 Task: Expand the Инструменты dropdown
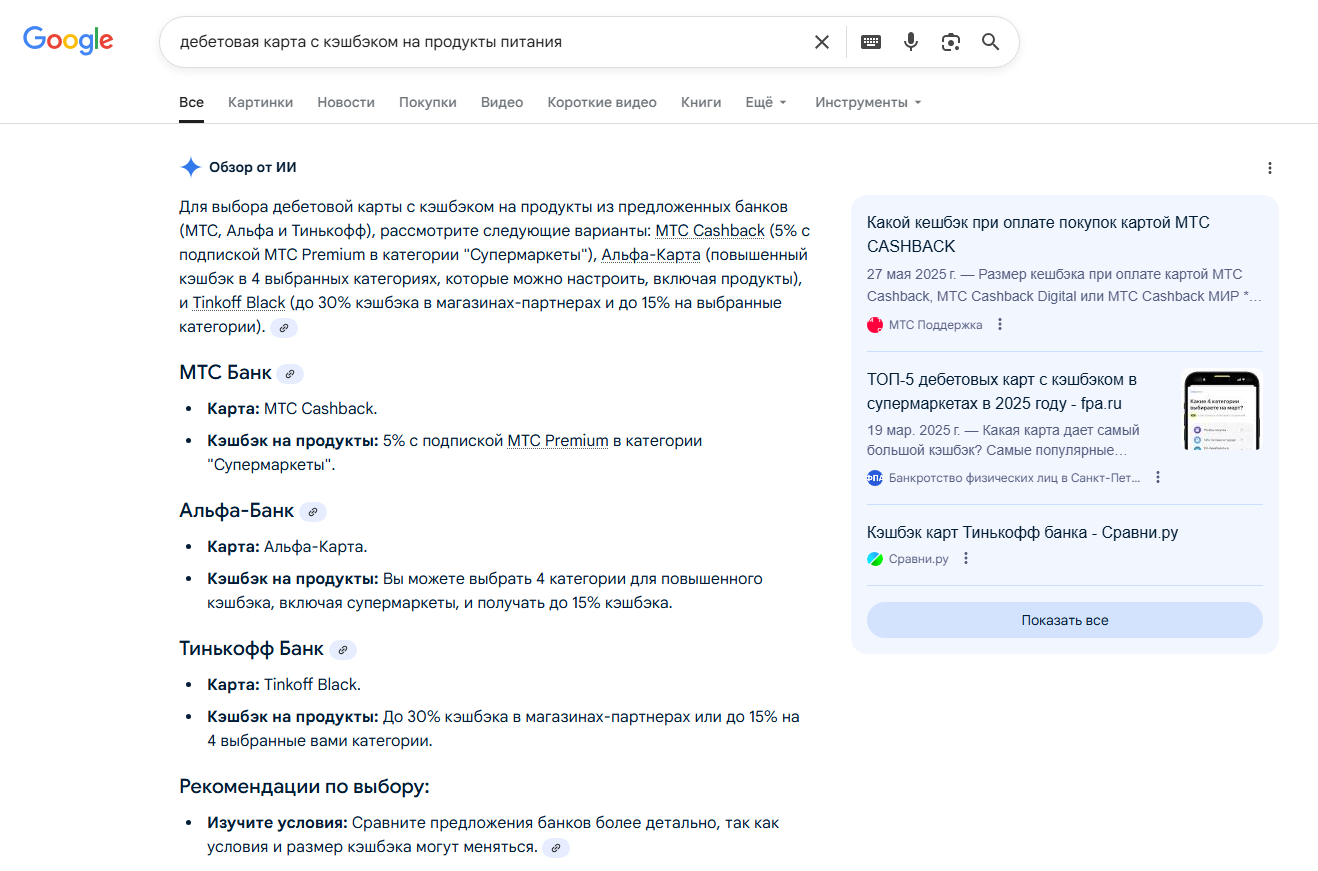point(868,102)
